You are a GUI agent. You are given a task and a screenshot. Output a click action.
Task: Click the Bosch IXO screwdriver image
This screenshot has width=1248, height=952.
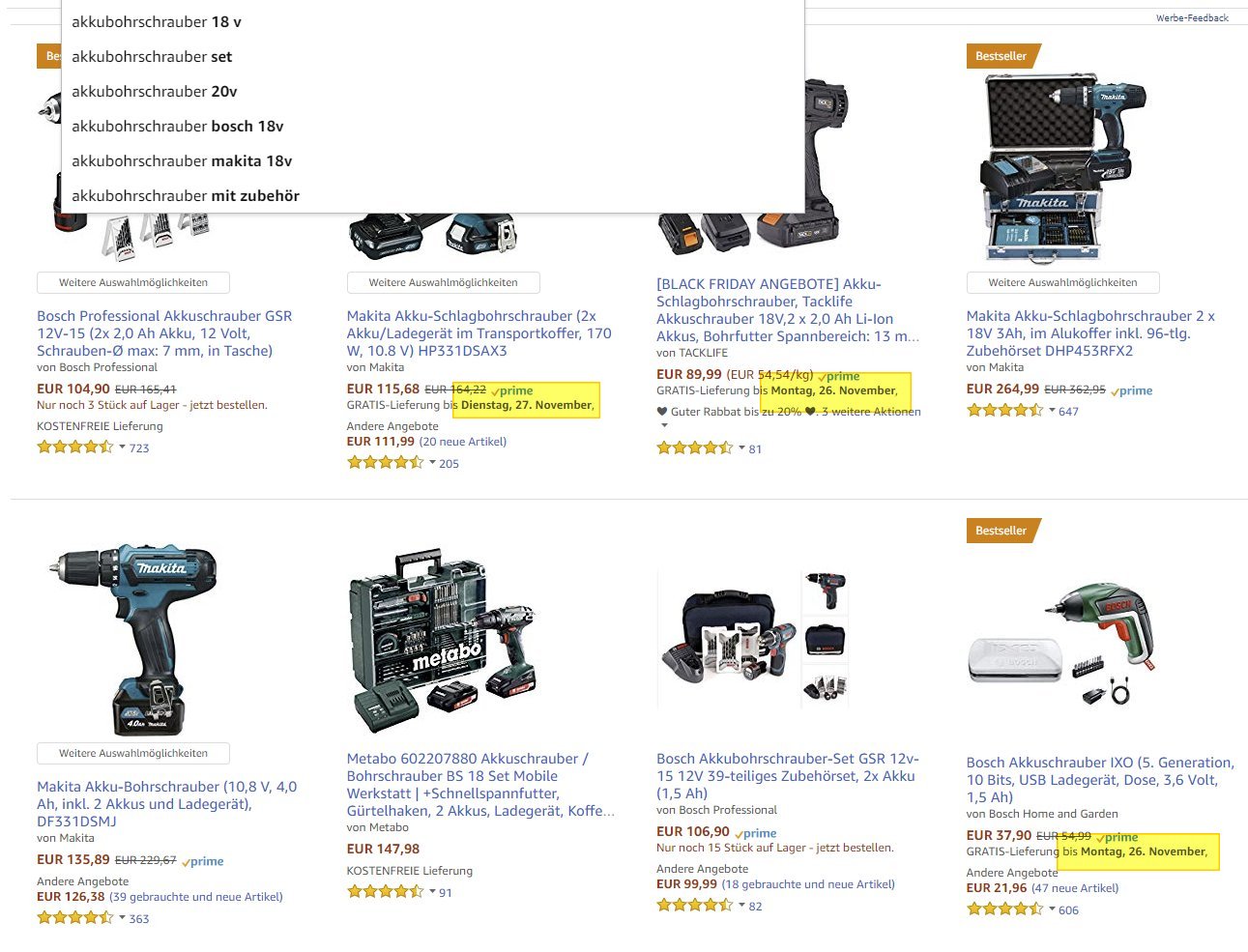tap(1063, 645)
